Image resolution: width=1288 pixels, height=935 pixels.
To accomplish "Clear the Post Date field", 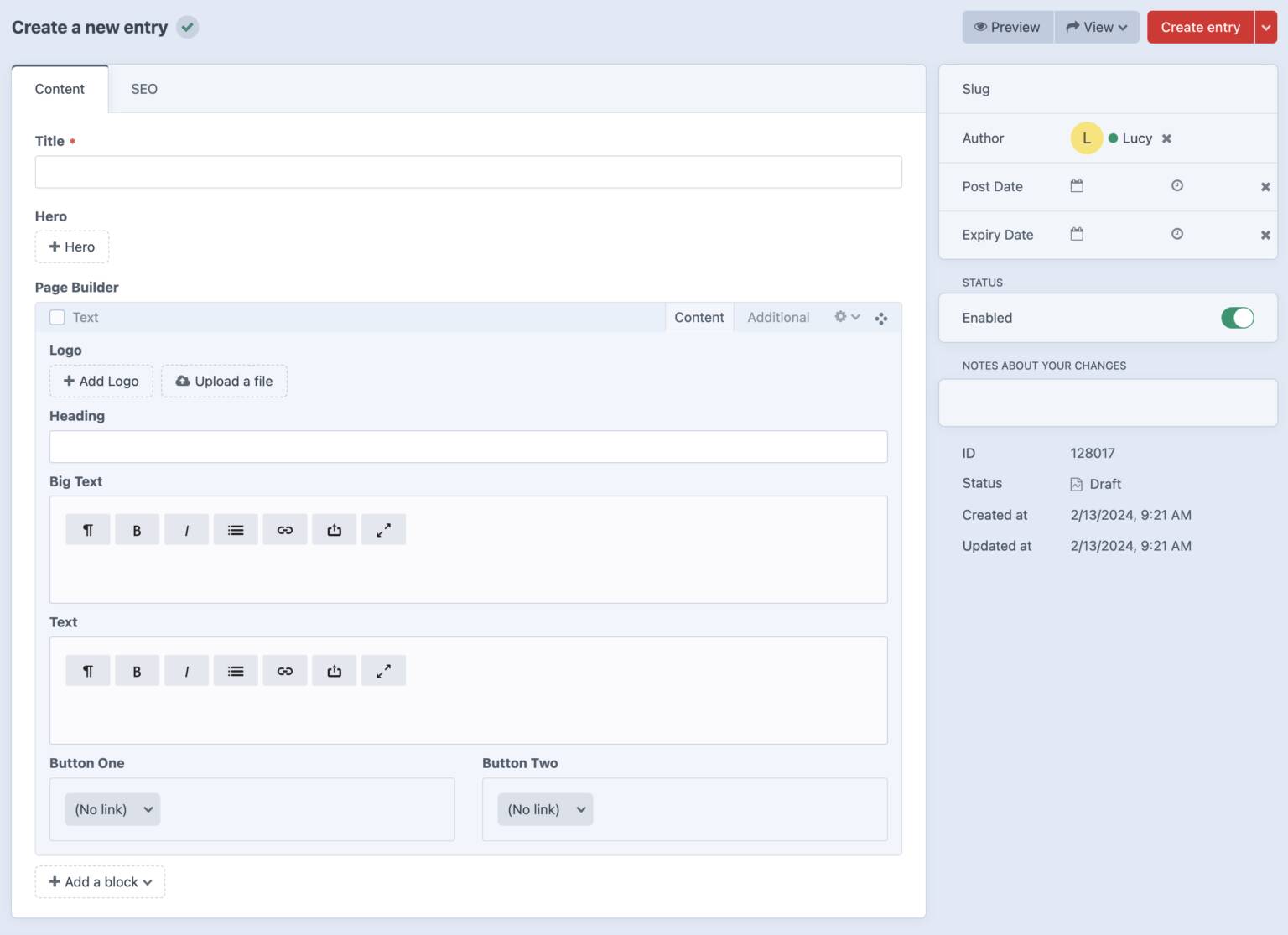I will (1265, 187).
